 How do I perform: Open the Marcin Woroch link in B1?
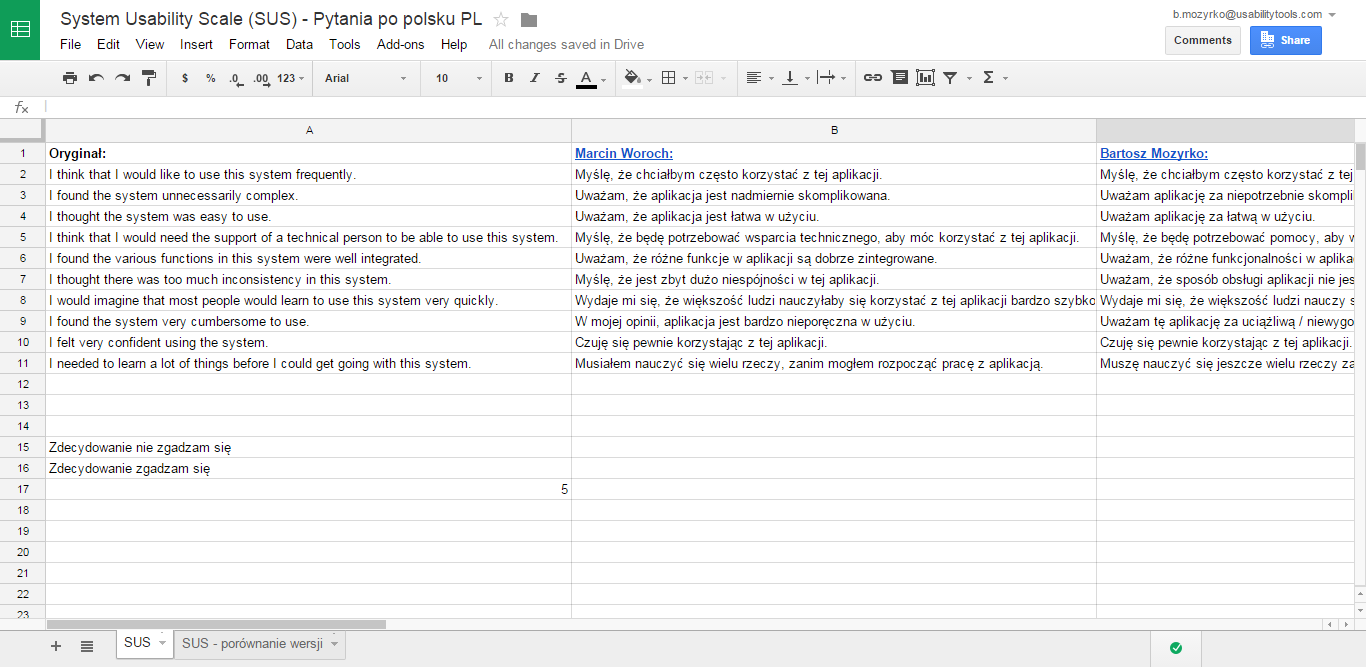(623, 154)
